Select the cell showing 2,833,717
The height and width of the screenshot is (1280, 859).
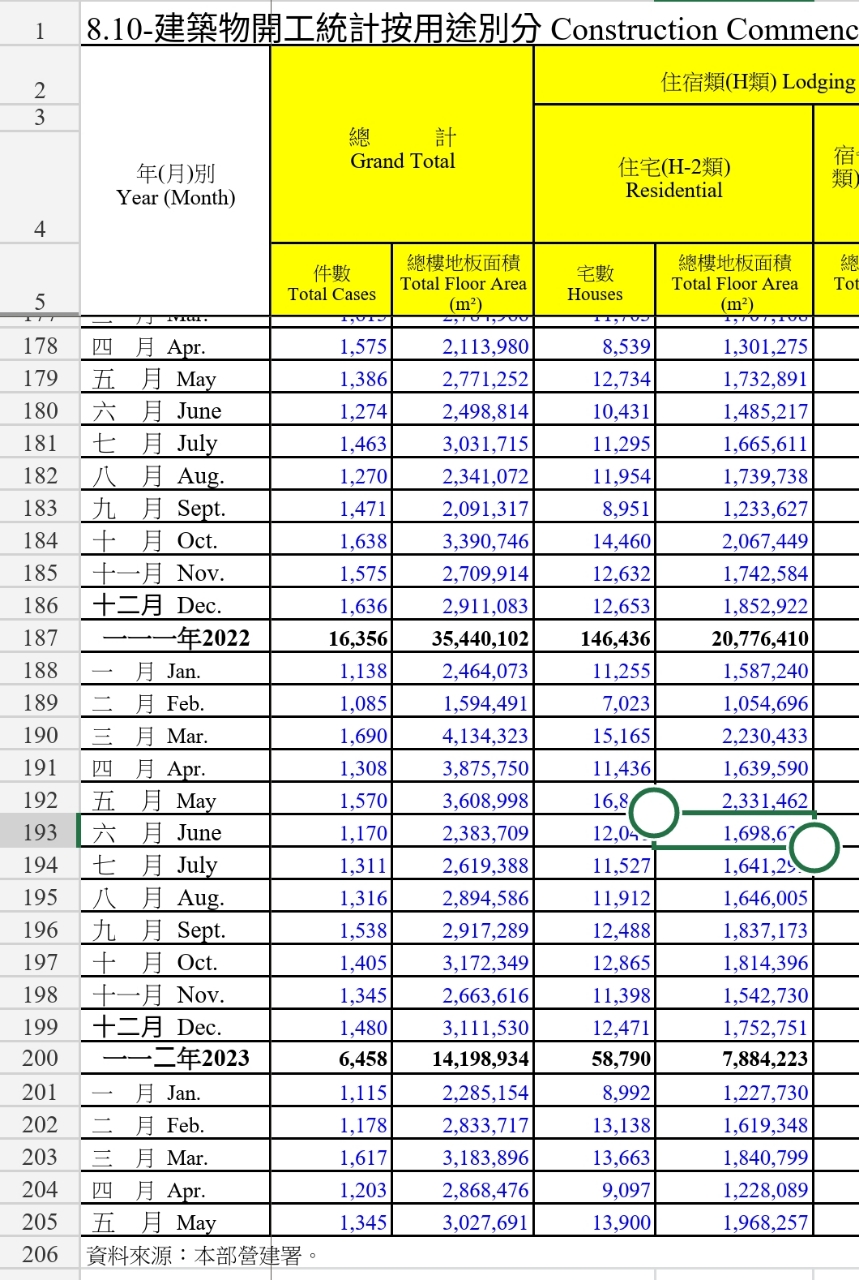coord(463,1125)
